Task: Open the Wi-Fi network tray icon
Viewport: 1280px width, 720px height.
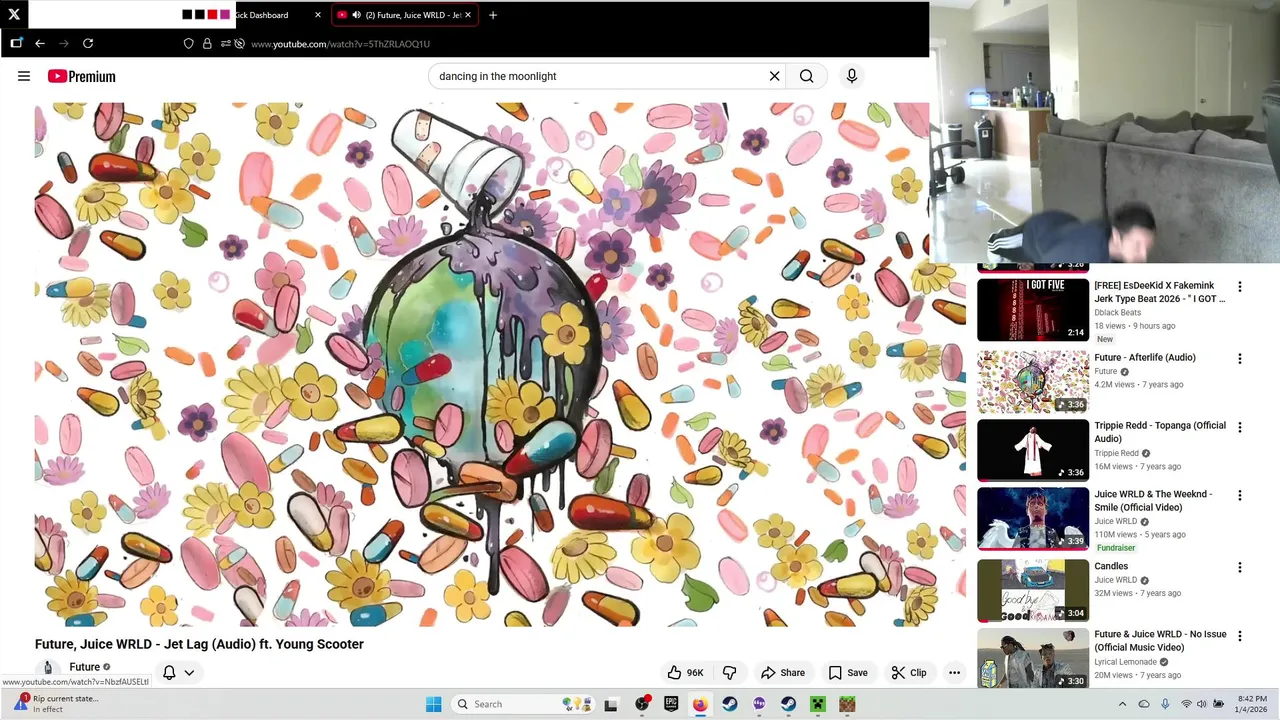Action: click(1186, 704)
